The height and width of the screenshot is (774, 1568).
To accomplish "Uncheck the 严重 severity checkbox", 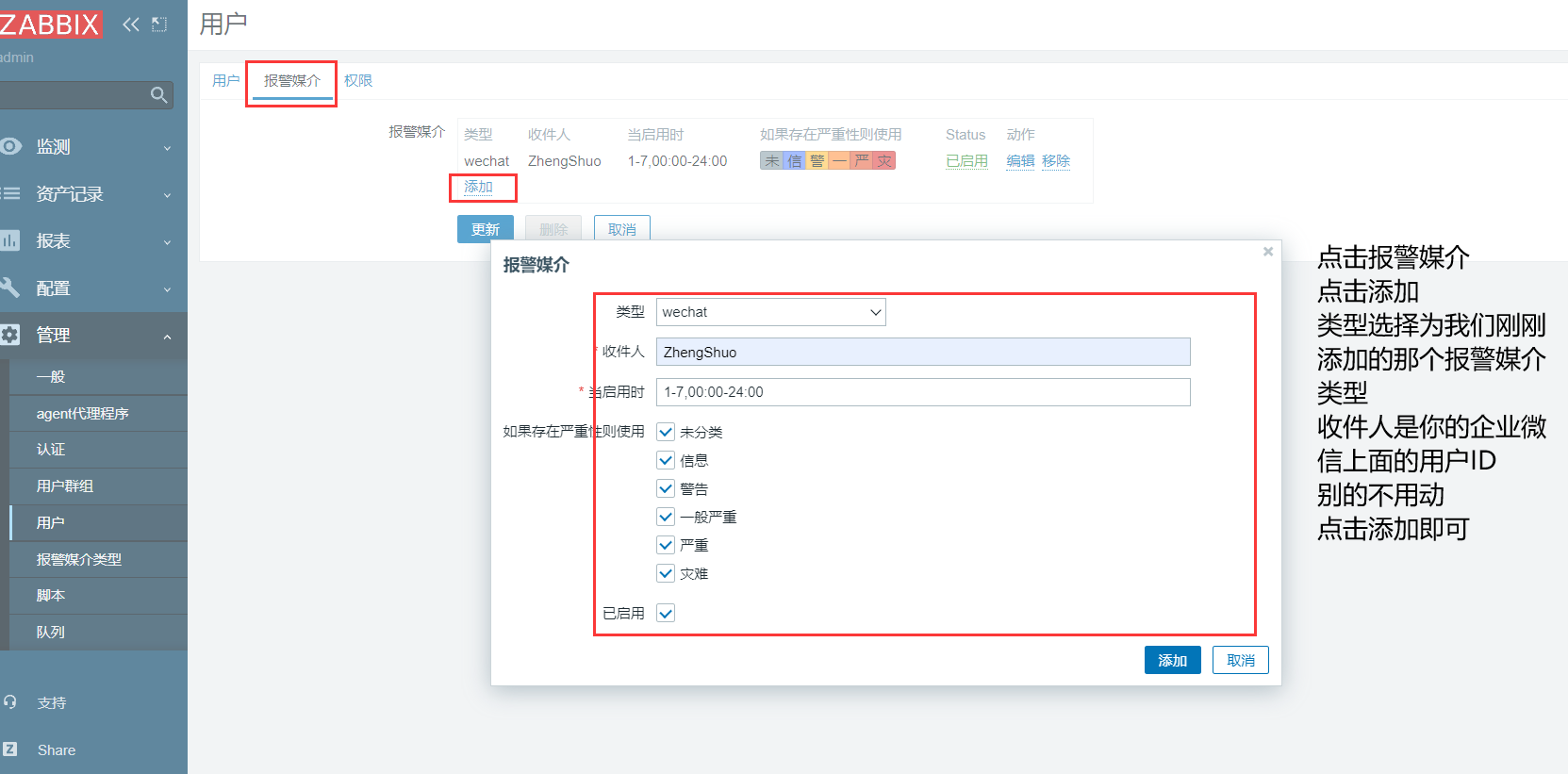I will pos(666,545).
